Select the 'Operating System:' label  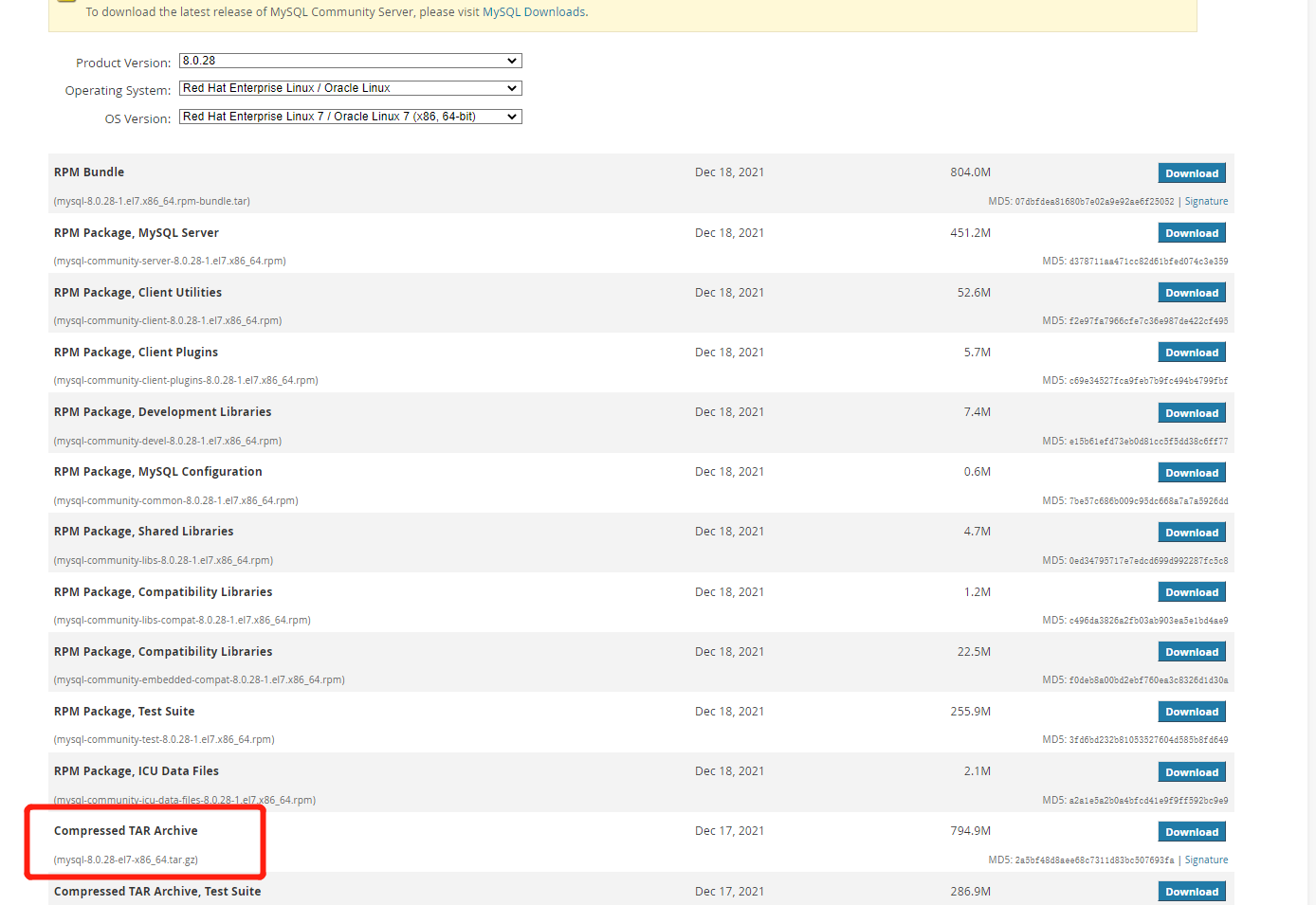click(x=118, y=91)
